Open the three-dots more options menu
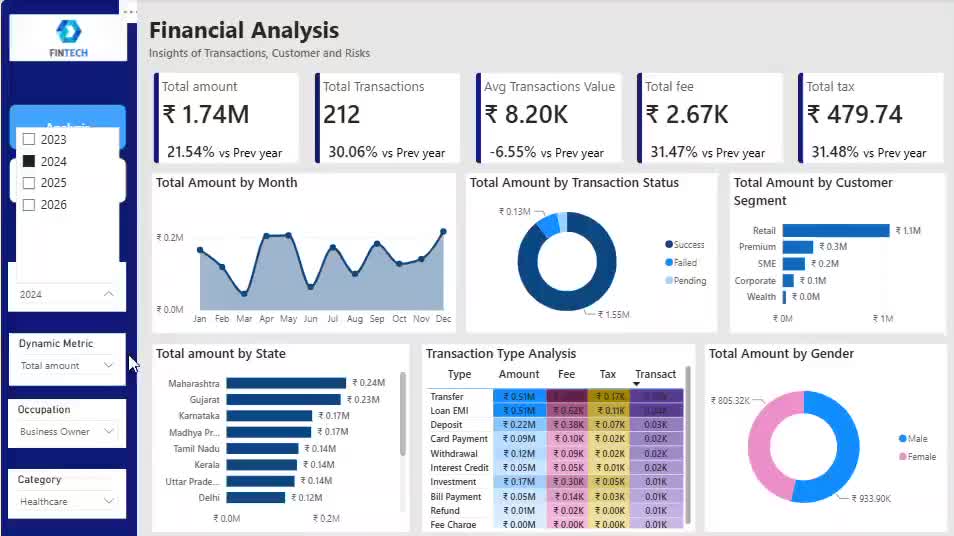This screenshot has height=536, width=954. pyautogui.click(x=129, y=12)
